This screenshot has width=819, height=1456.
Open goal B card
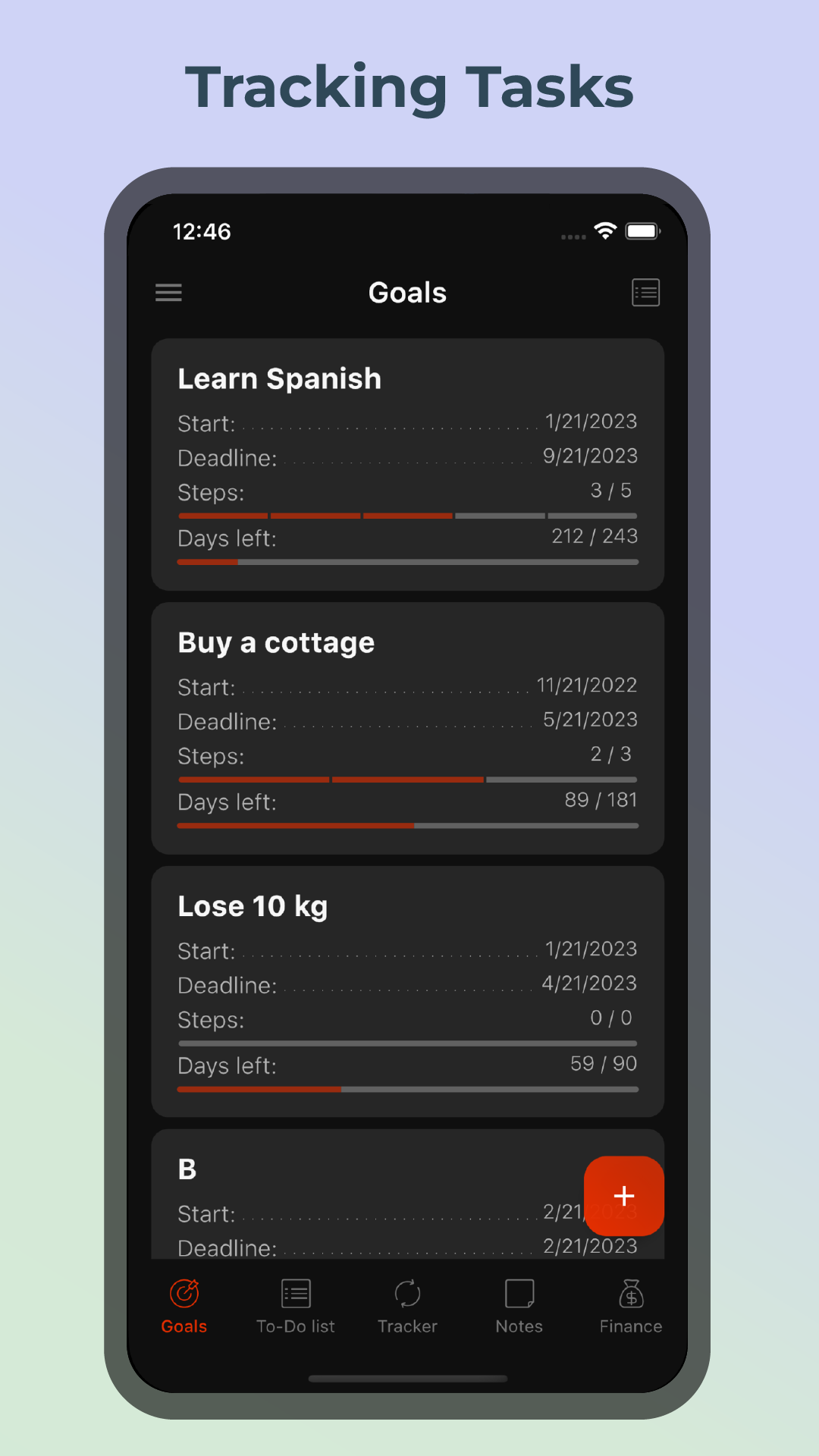pos(408,1194)
